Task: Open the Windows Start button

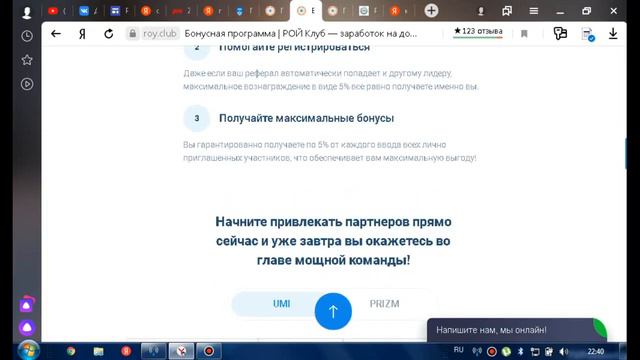Action: click(x=29, y=351)
